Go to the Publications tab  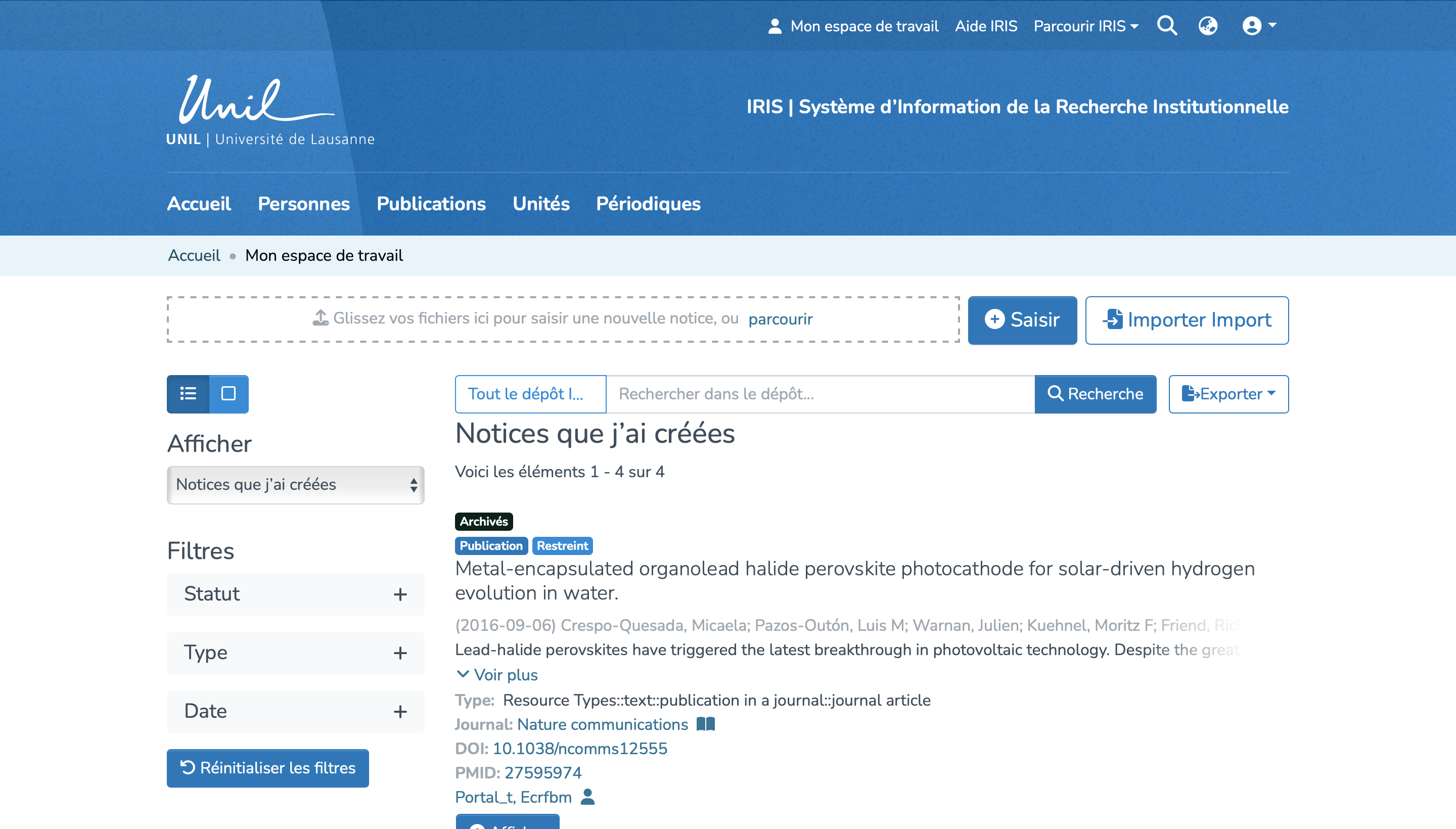(431, 204)
